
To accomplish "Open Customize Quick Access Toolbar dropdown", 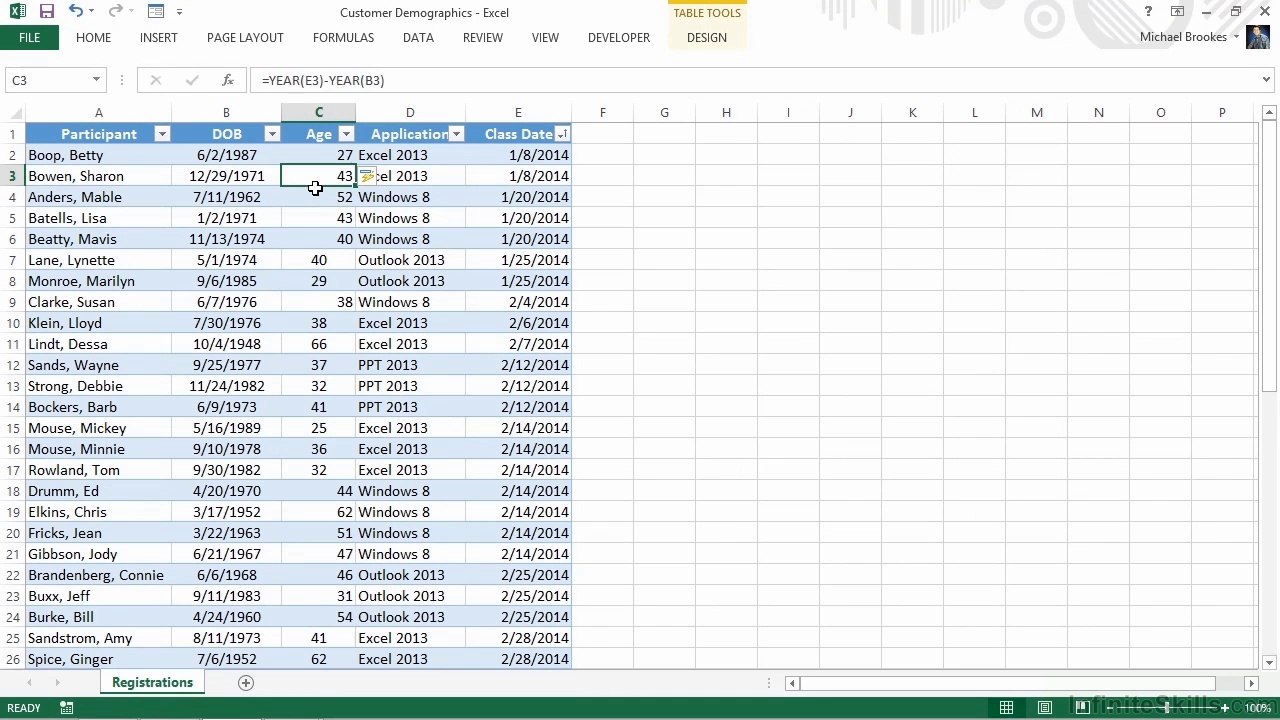I will (x=180, y=12).
